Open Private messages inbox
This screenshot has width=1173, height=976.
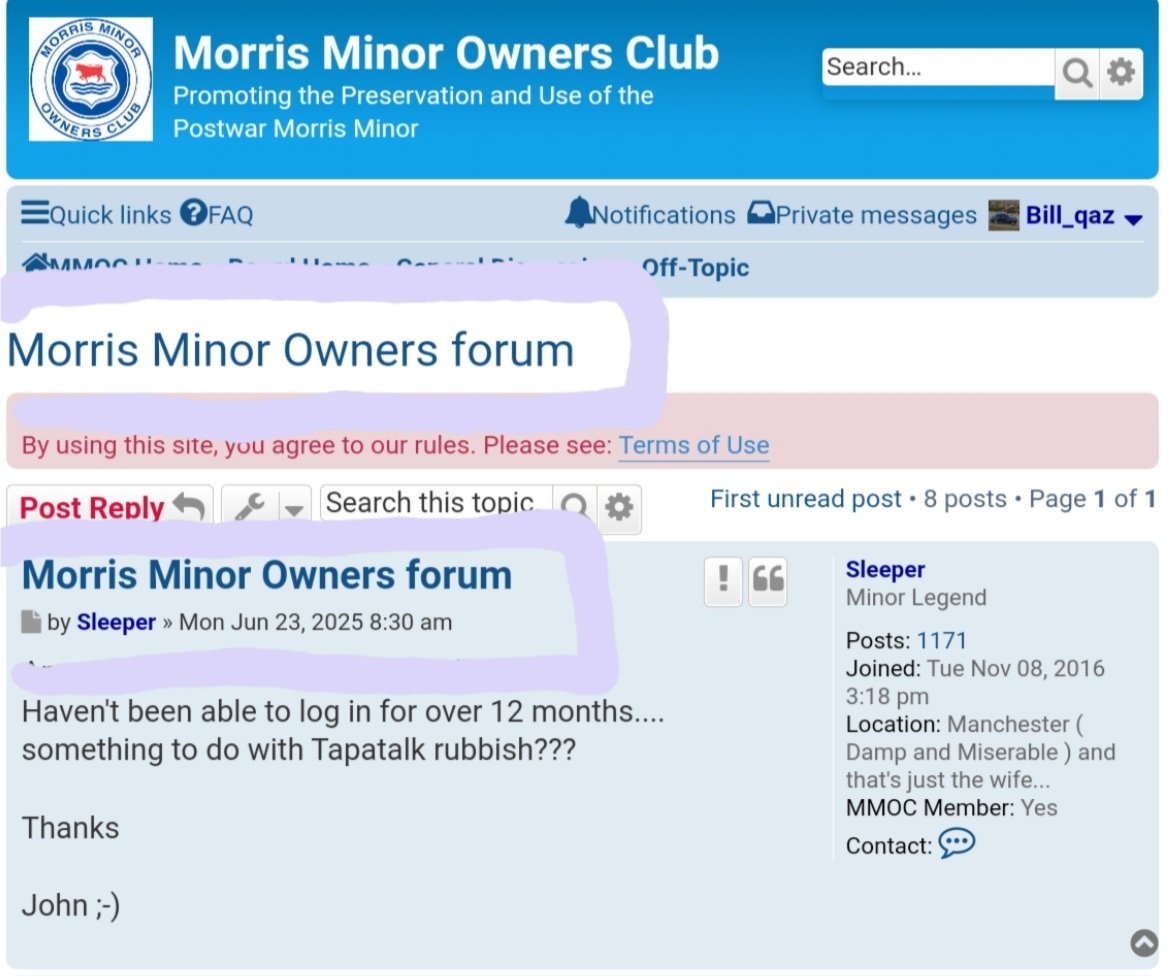(863, 215)
